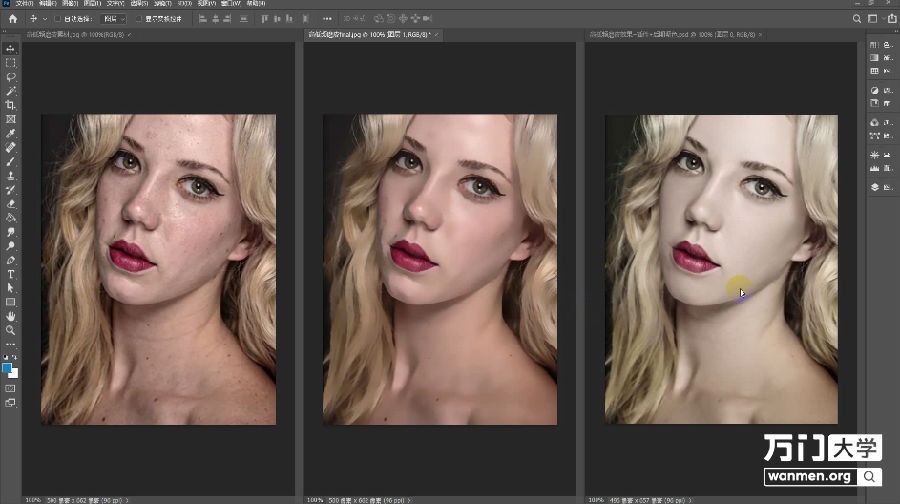Activate the middle final.jpg document tab
900x504 pixels.
pos(369,35)
